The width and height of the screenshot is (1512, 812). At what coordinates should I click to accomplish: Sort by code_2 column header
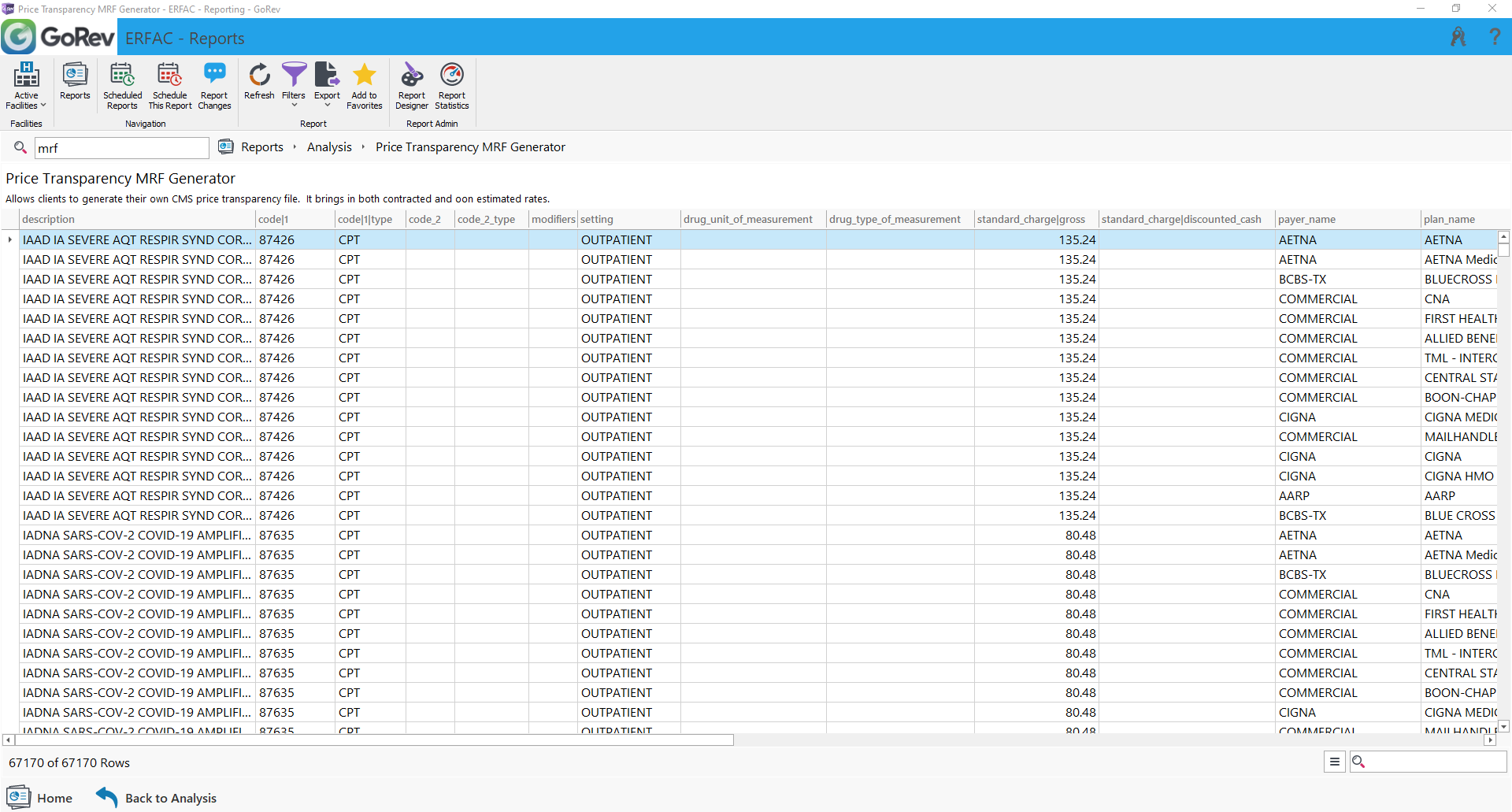430,219
